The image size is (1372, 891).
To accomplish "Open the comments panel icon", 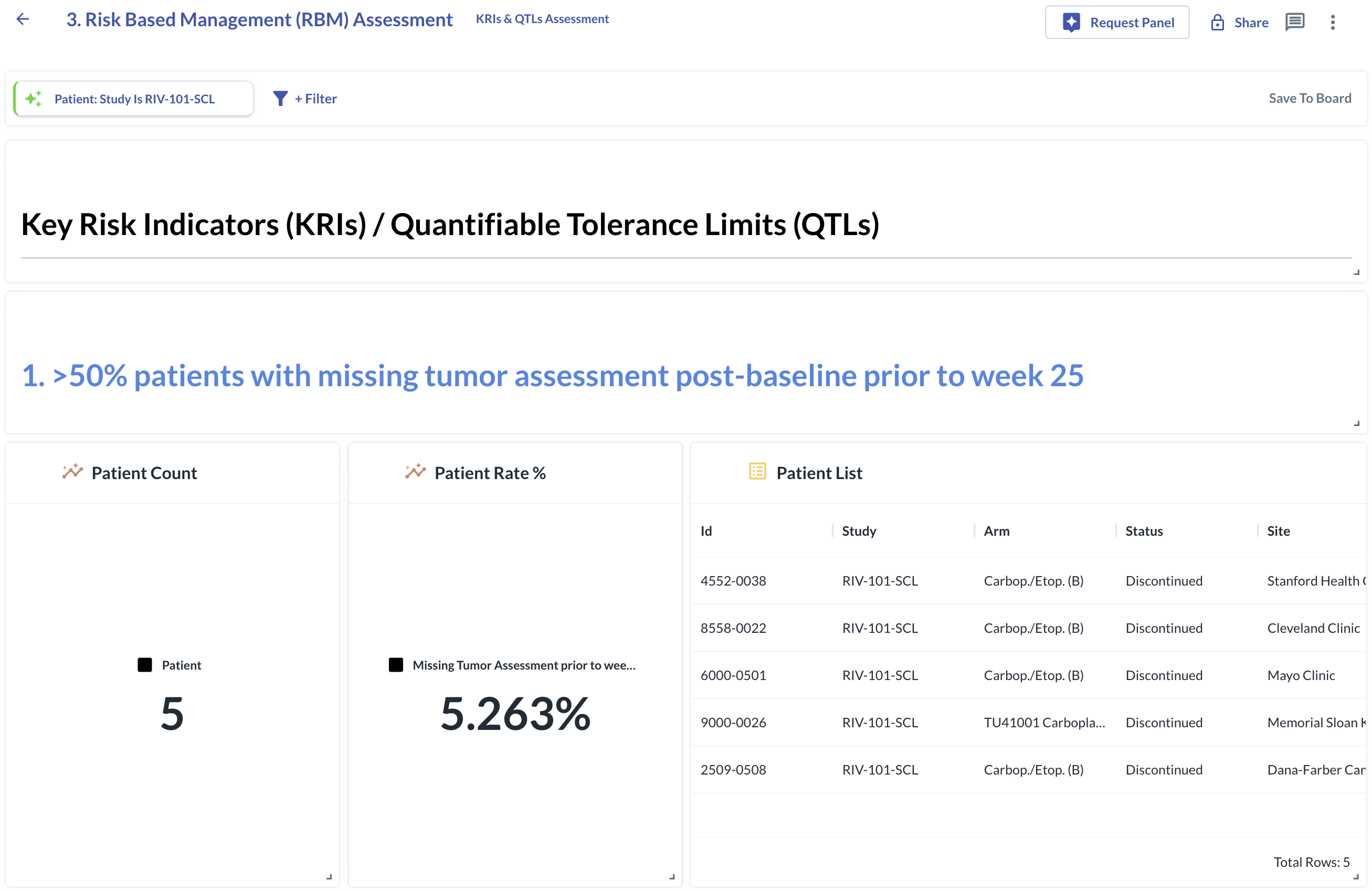I will pyautogui.click(x=1294, y=23).
